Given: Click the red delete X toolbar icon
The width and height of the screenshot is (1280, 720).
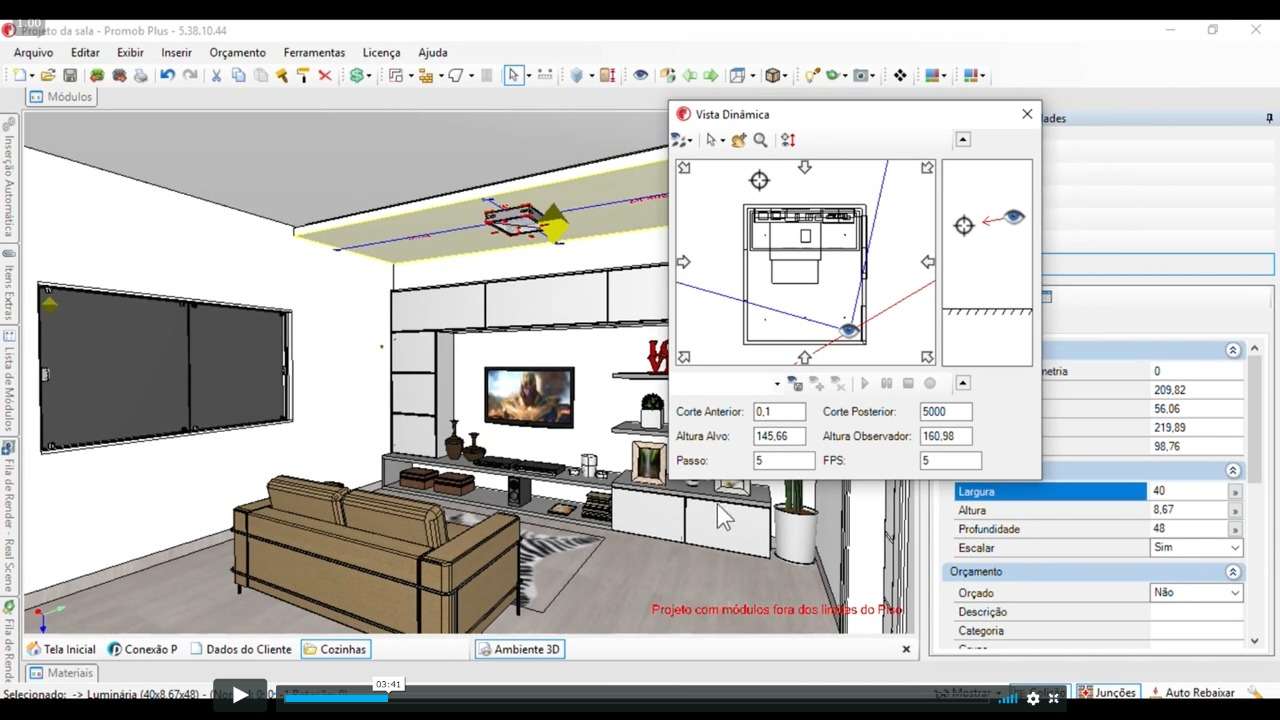Looking at the screenshot, I should pyautogui.click(x=327, y=75).
